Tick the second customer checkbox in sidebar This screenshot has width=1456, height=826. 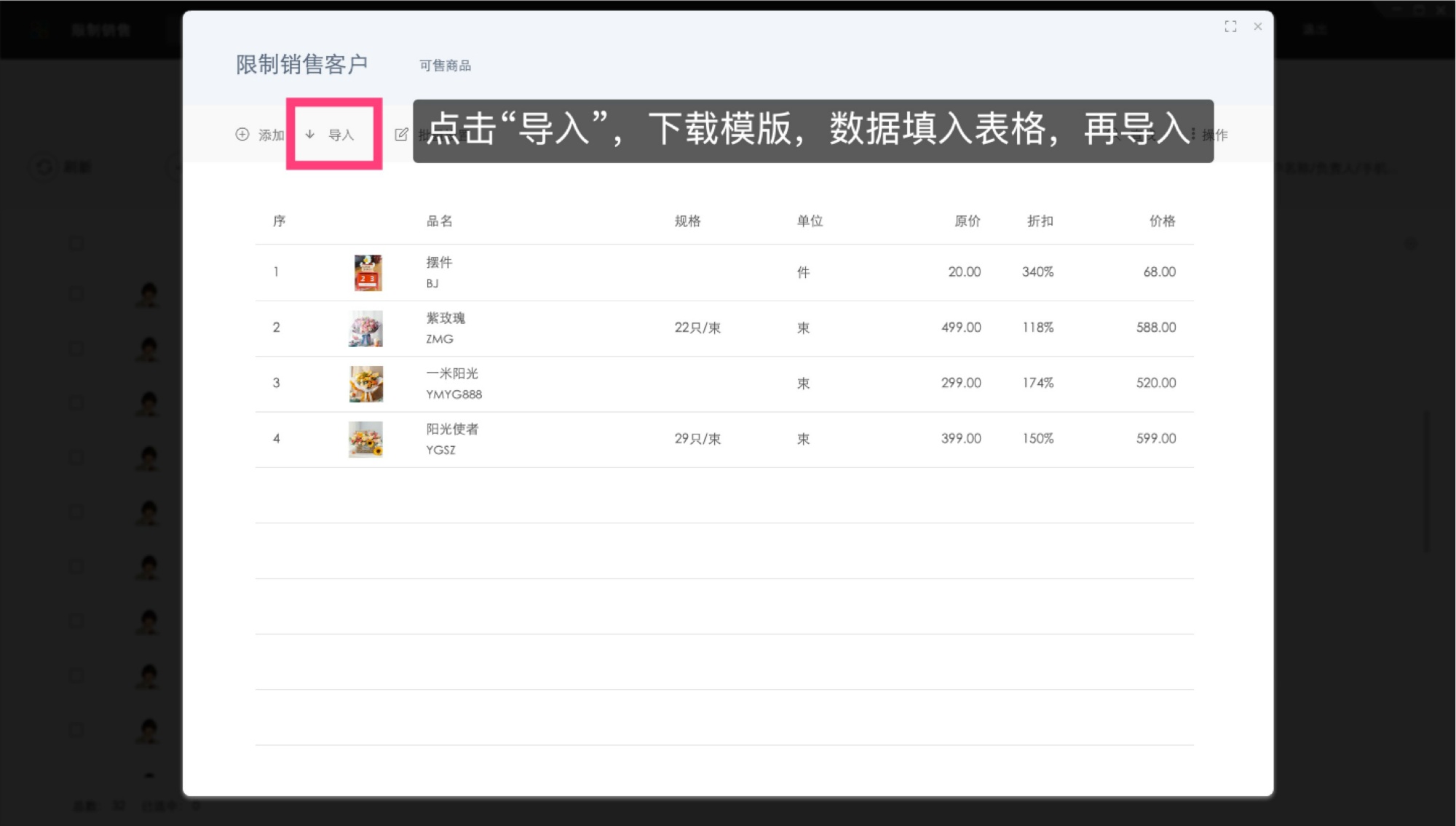pos(76,348)
